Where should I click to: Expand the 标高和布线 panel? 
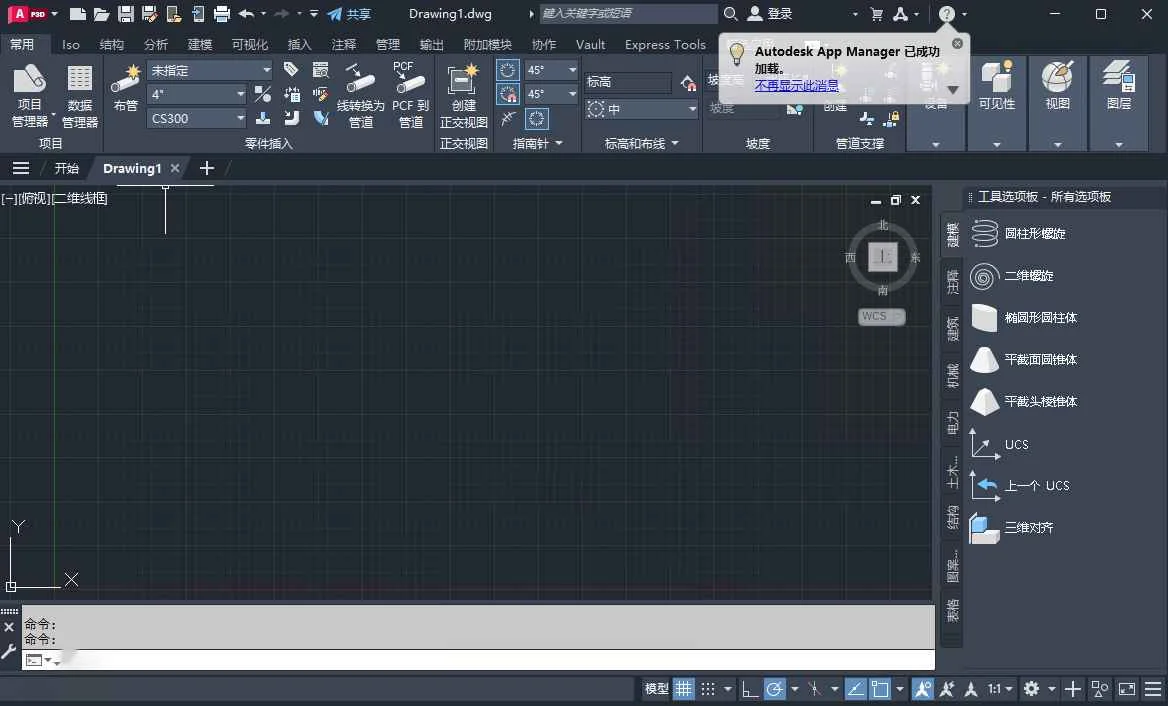pos(641,143)
